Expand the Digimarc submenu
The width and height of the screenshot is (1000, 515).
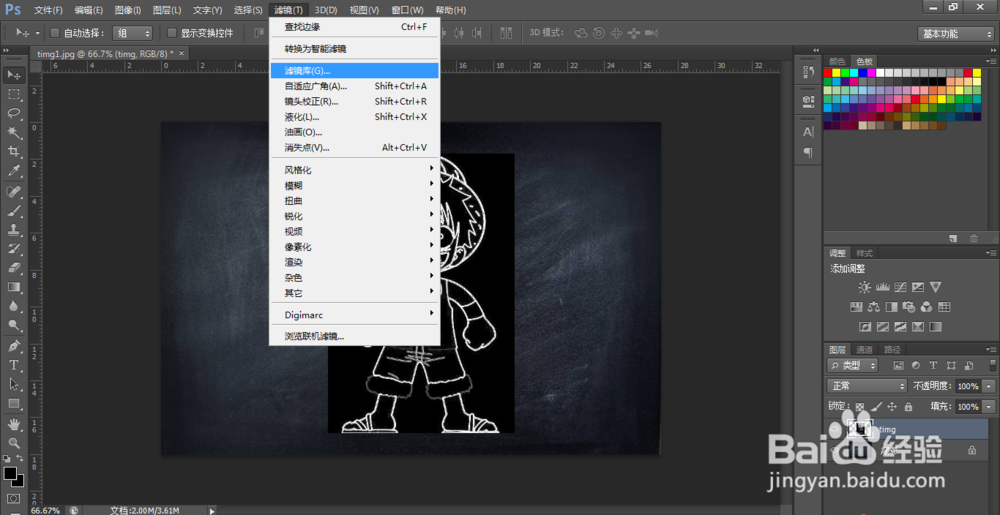(x=355, y=314)
